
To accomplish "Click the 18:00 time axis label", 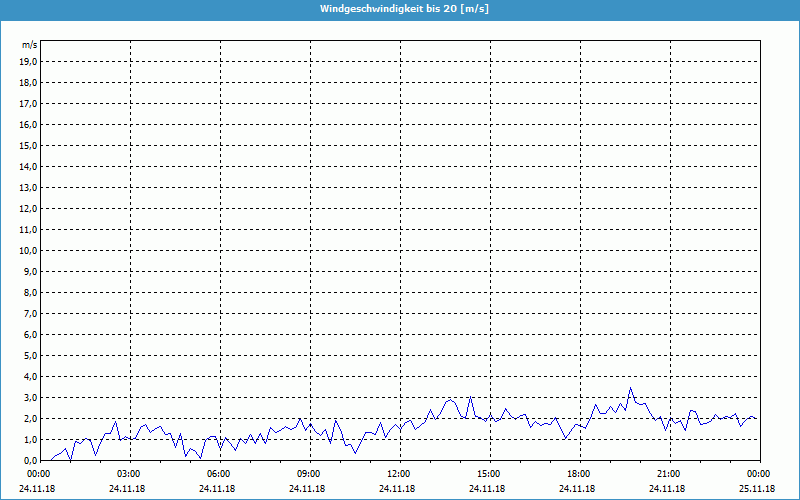I will coord(578,474).
